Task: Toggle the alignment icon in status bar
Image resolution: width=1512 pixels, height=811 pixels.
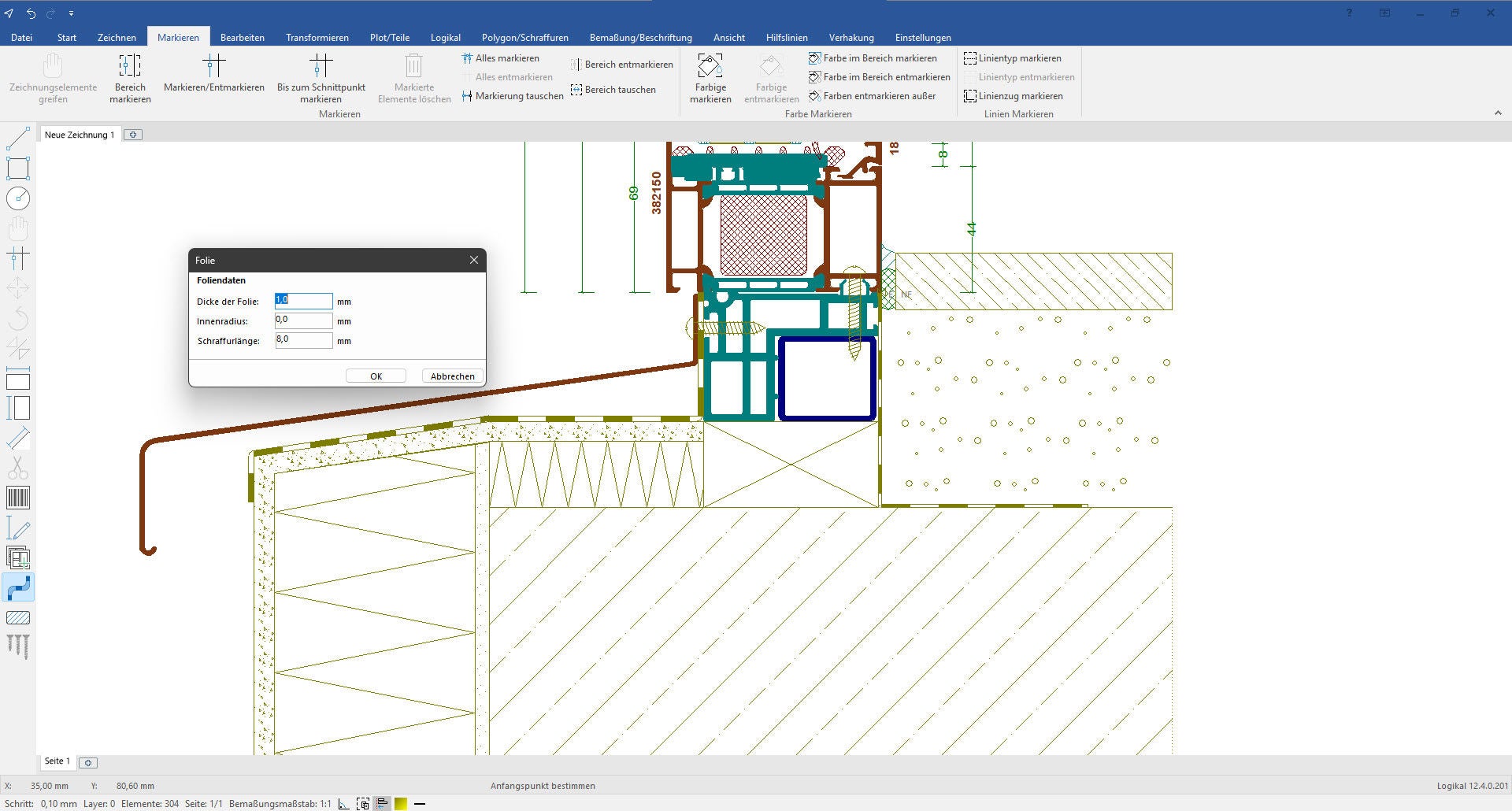Action: coord(382,804)
